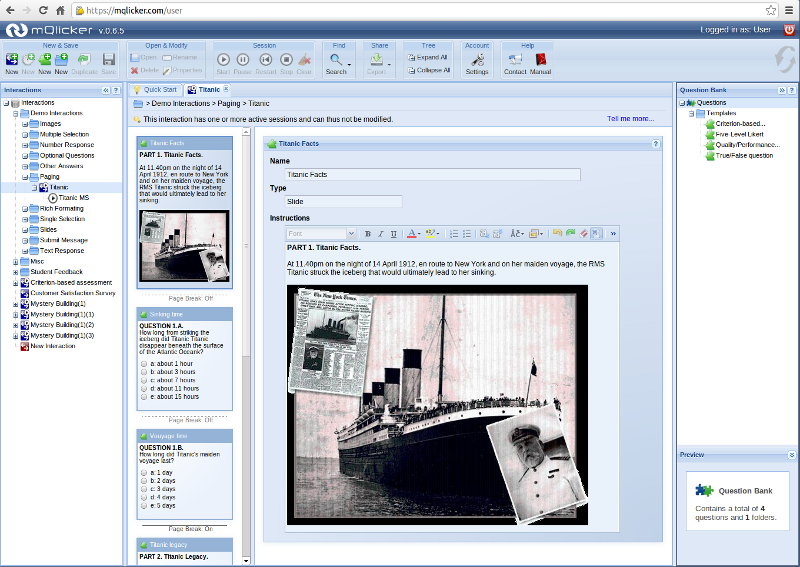Redo edit in the editor

coord(570,233)
